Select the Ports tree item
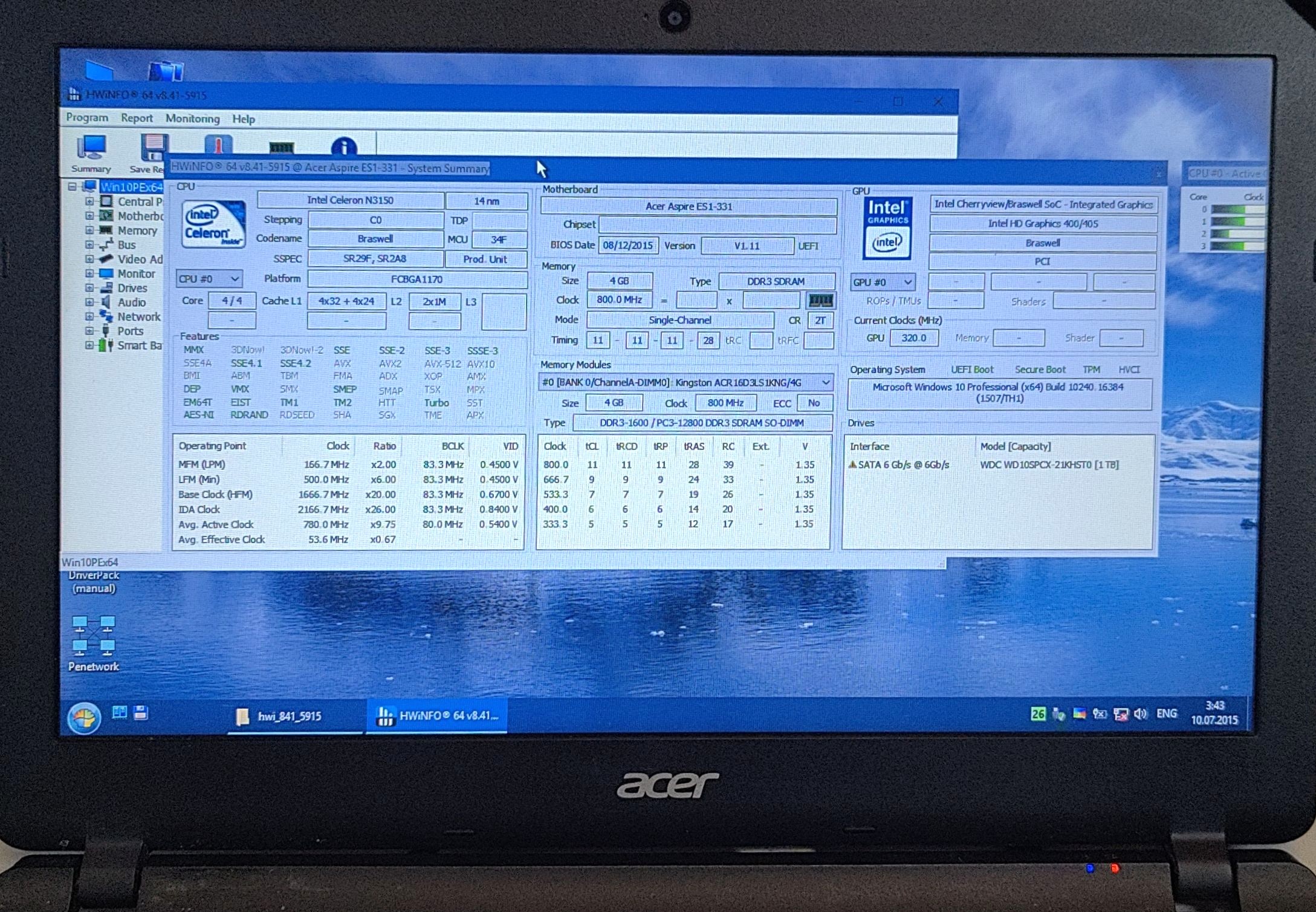The width and height of the screenshot is (1316, 912). pyautogui.click(x=131, y=331)
